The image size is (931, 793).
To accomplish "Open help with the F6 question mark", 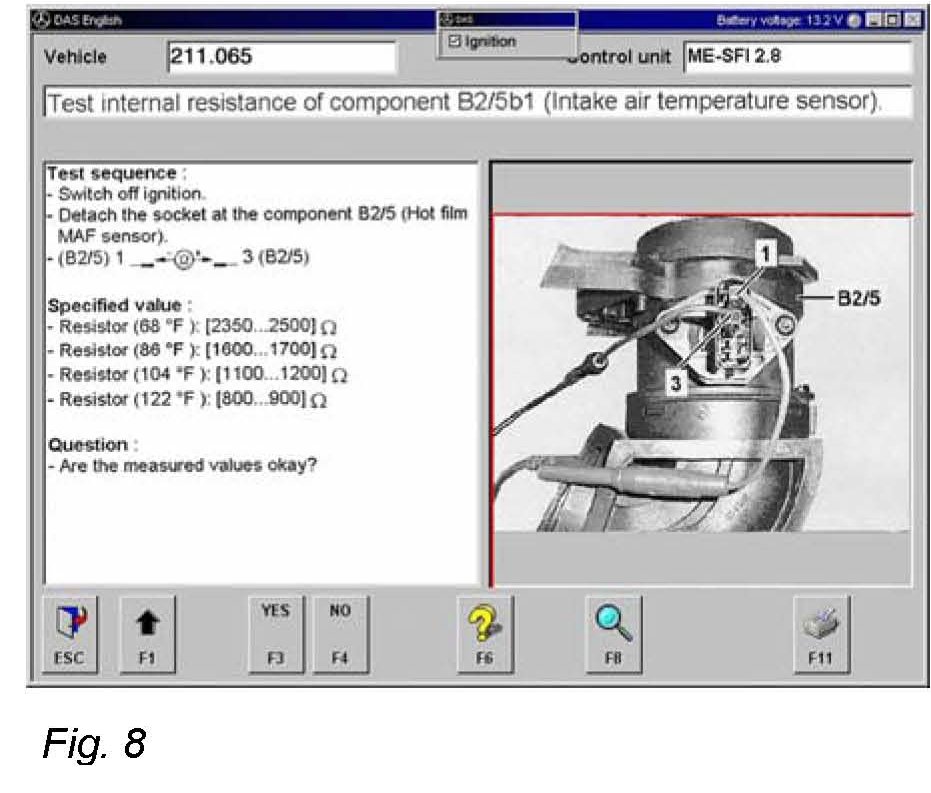I will (485, 632).
